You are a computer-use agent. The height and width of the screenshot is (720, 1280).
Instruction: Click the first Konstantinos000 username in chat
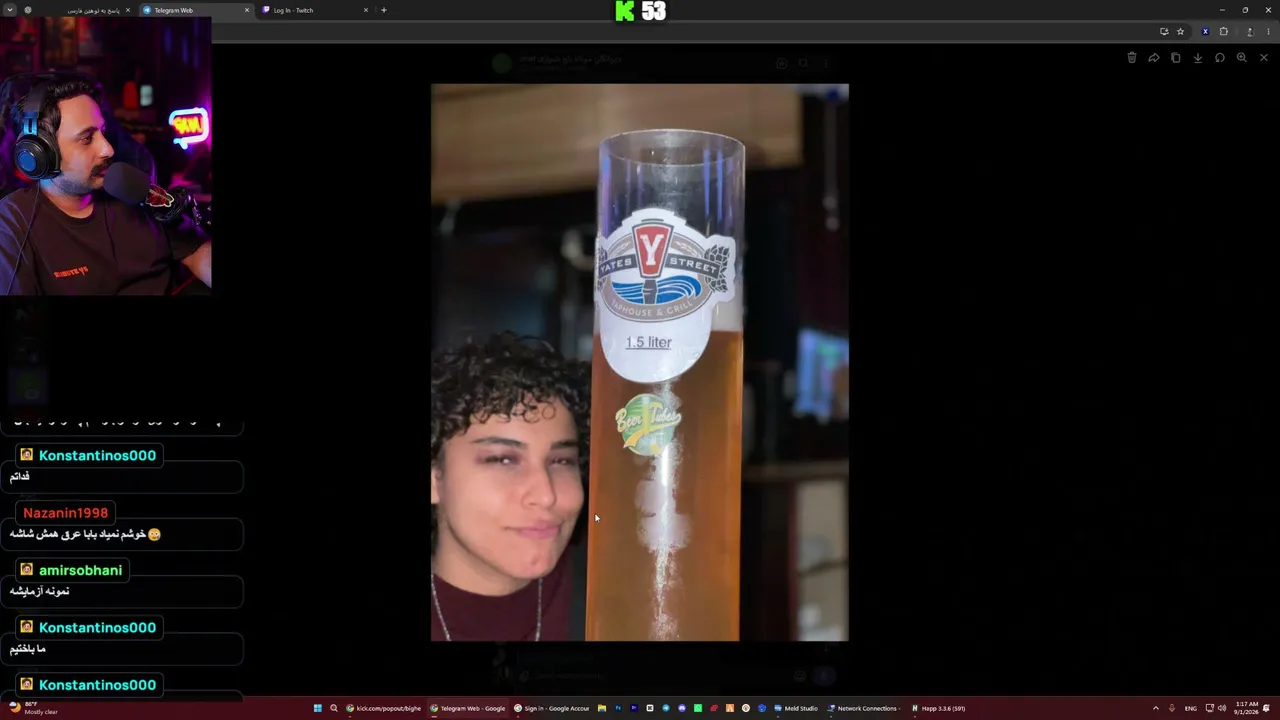97,456
